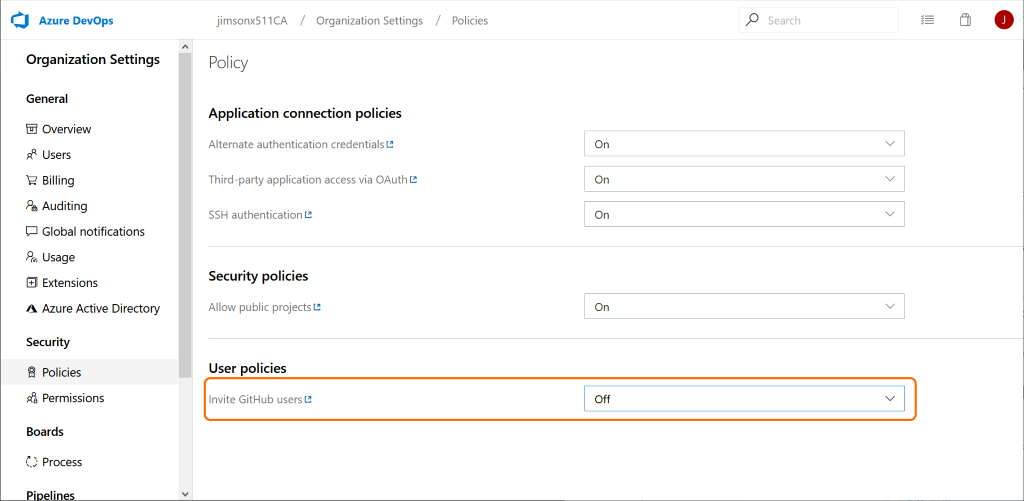Change the Invite GitHub users dropdown
The height and width of the screenshot is (501, 1024).
[743, 399]
